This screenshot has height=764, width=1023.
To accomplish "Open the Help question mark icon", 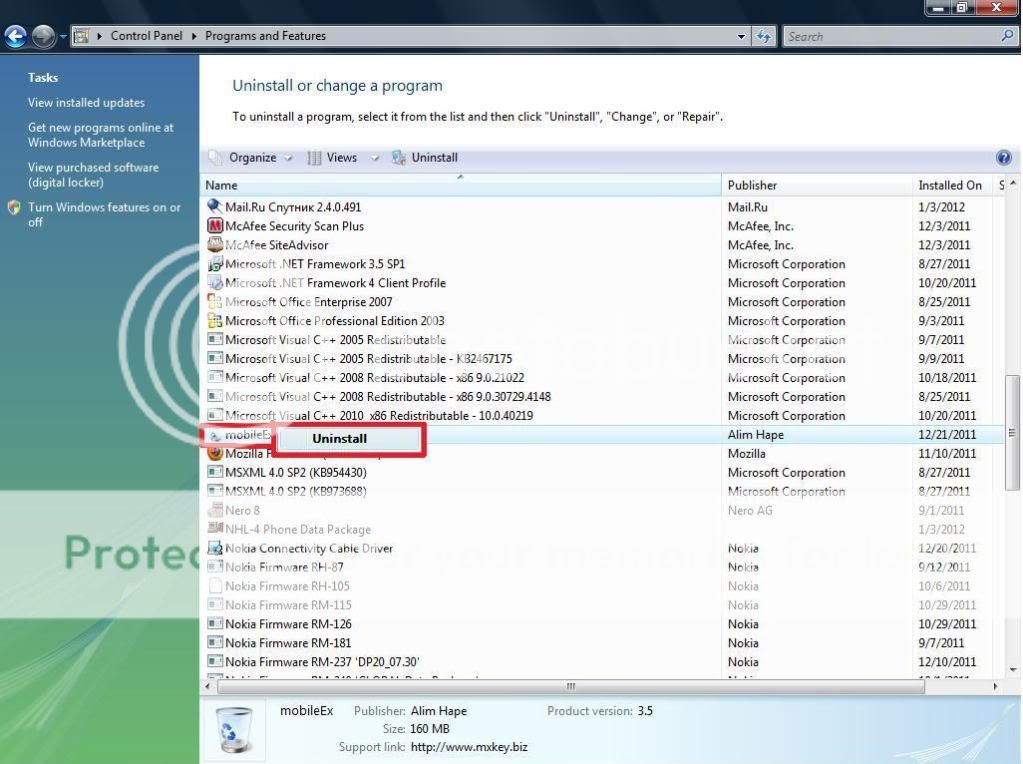I will pos(1003,157).
